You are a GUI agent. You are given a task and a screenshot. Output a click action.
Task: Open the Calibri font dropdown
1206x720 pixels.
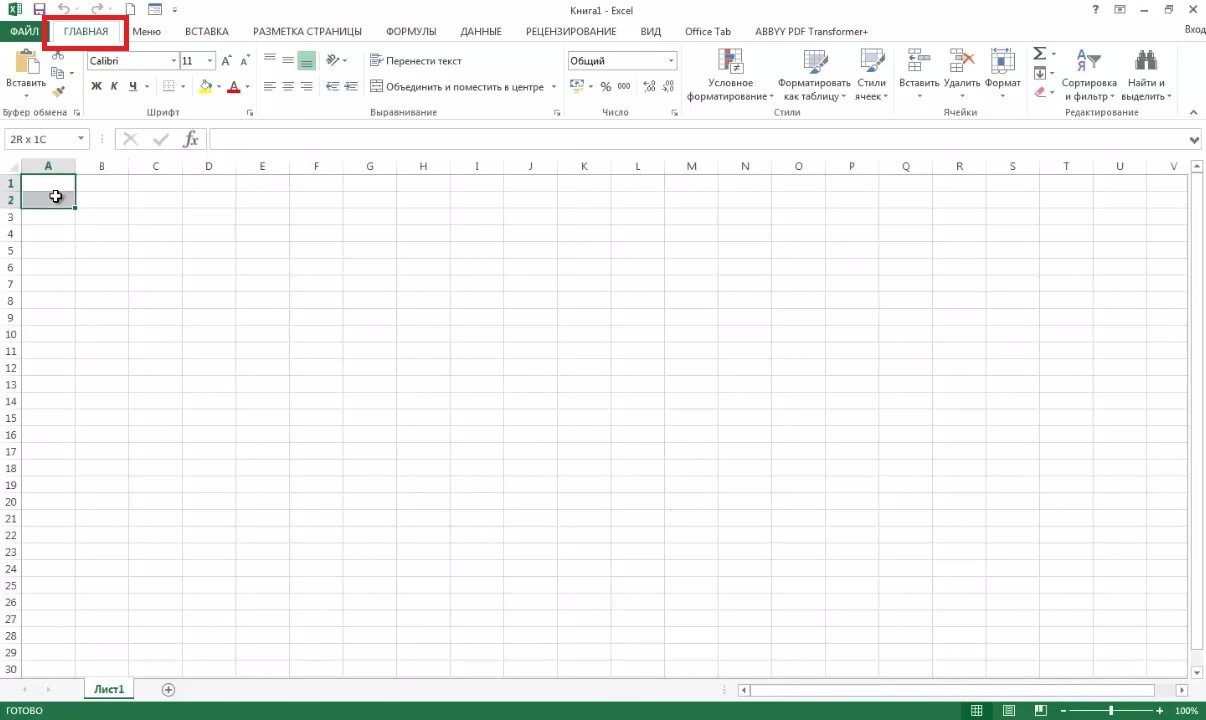click(x=172, y=60)
